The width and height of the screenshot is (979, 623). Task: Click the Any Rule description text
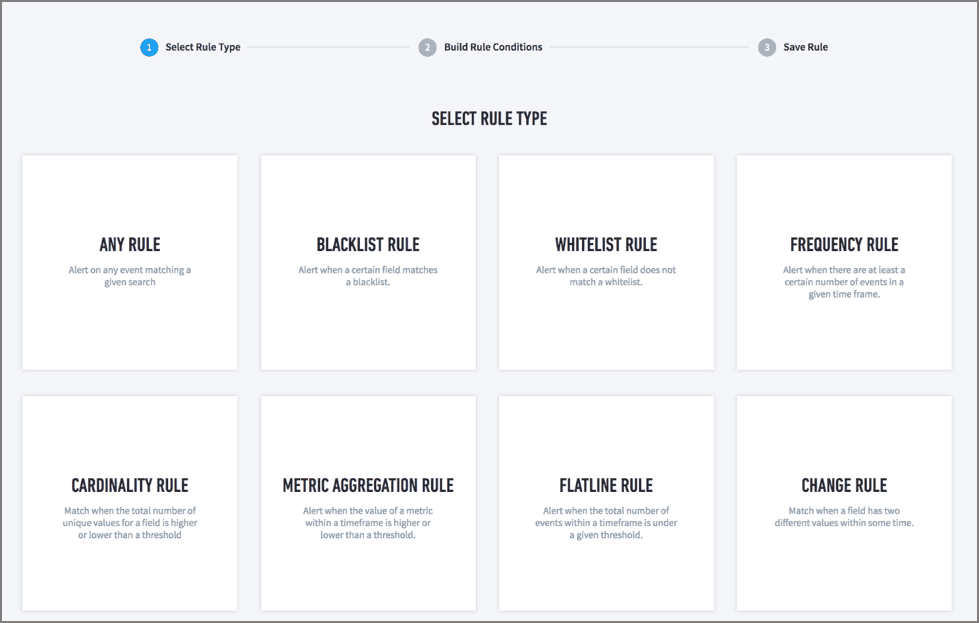click(x=129, y=275)
